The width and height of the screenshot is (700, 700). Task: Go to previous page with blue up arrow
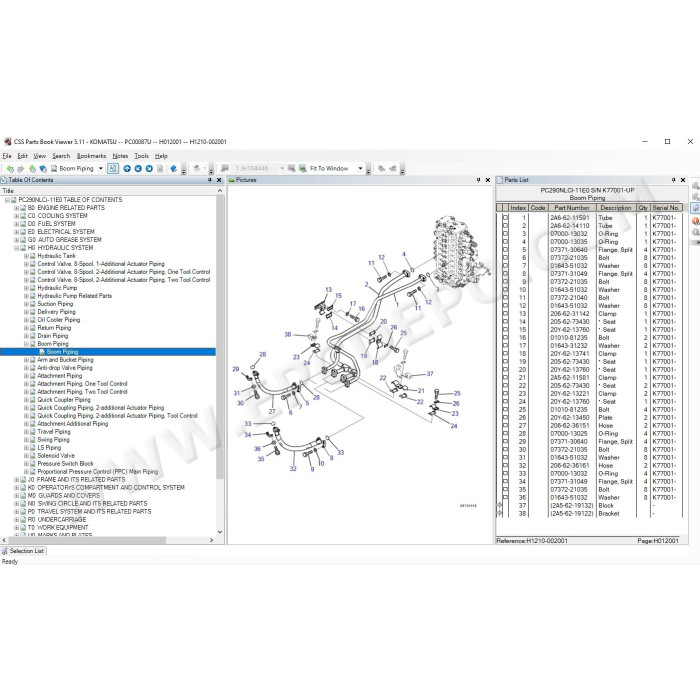click(127, 169)
